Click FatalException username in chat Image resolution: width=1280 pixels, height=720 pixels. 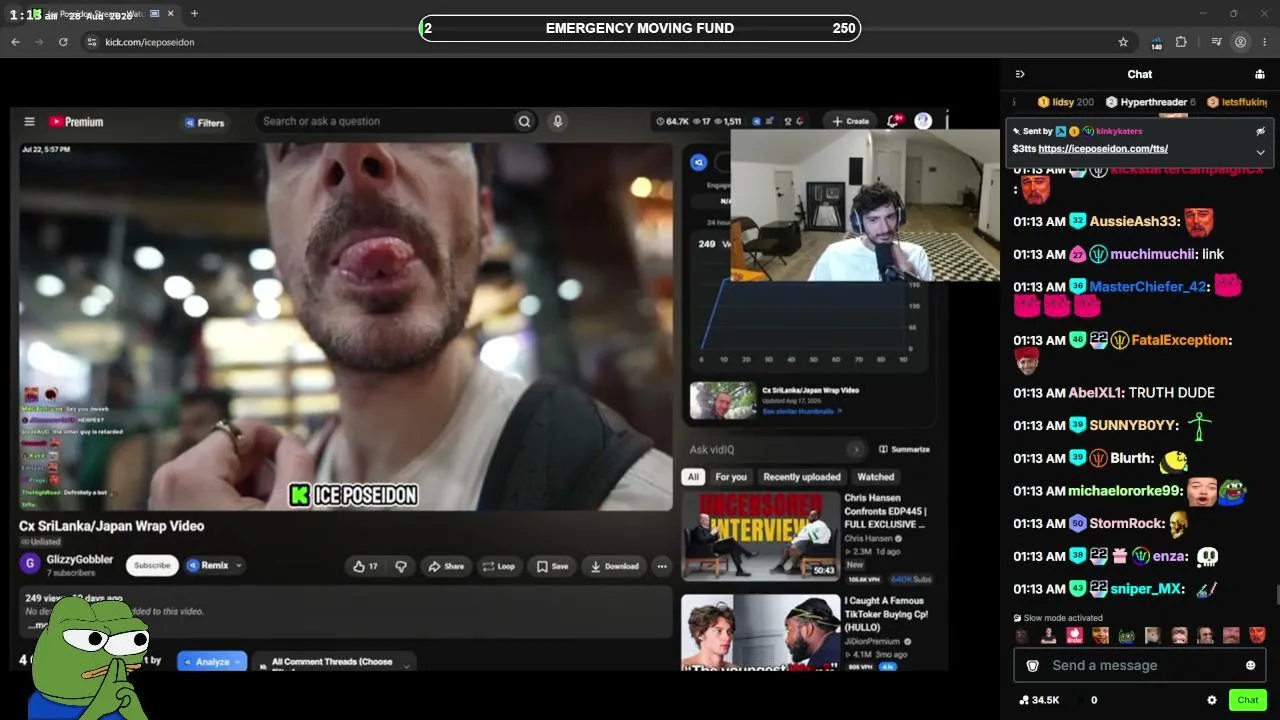pos(1180,340)
